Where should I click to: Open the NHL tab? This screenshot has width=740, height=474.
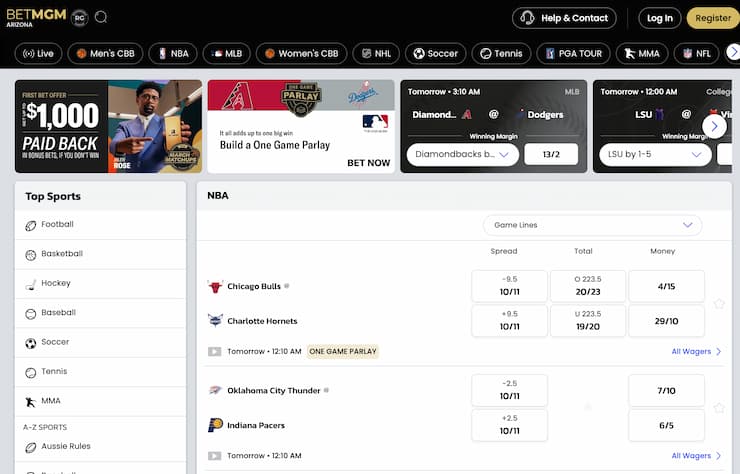click(x=376, y=53)
